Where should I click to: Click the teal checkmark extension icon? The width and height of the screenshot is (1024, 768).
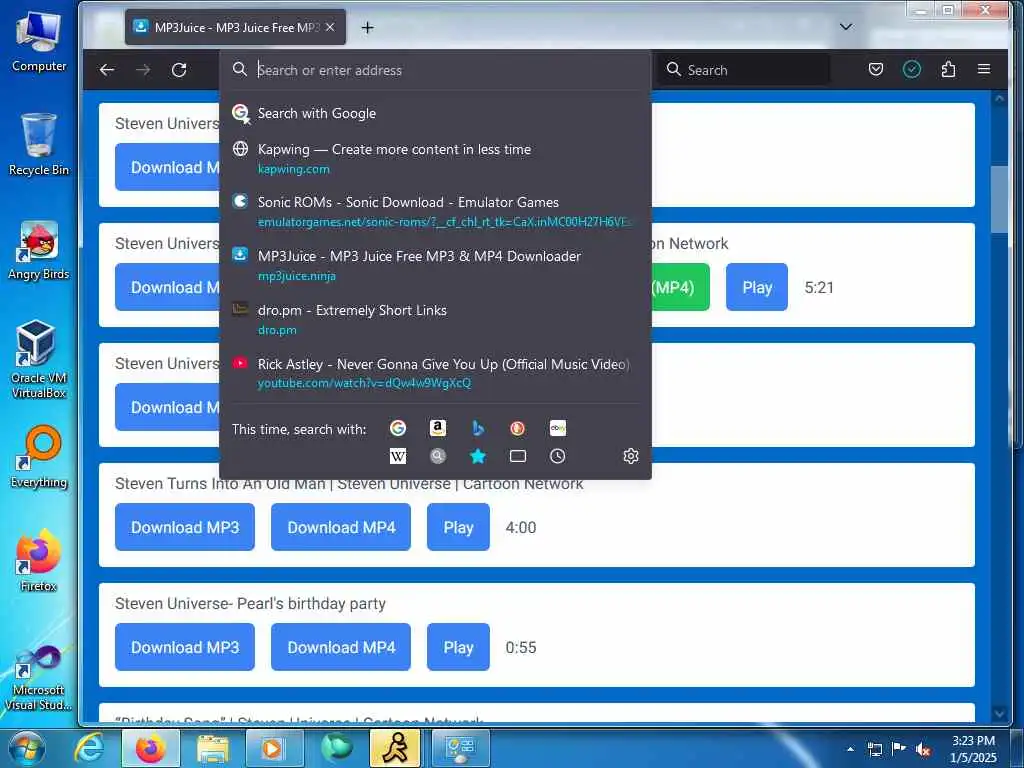pos(912,69)
